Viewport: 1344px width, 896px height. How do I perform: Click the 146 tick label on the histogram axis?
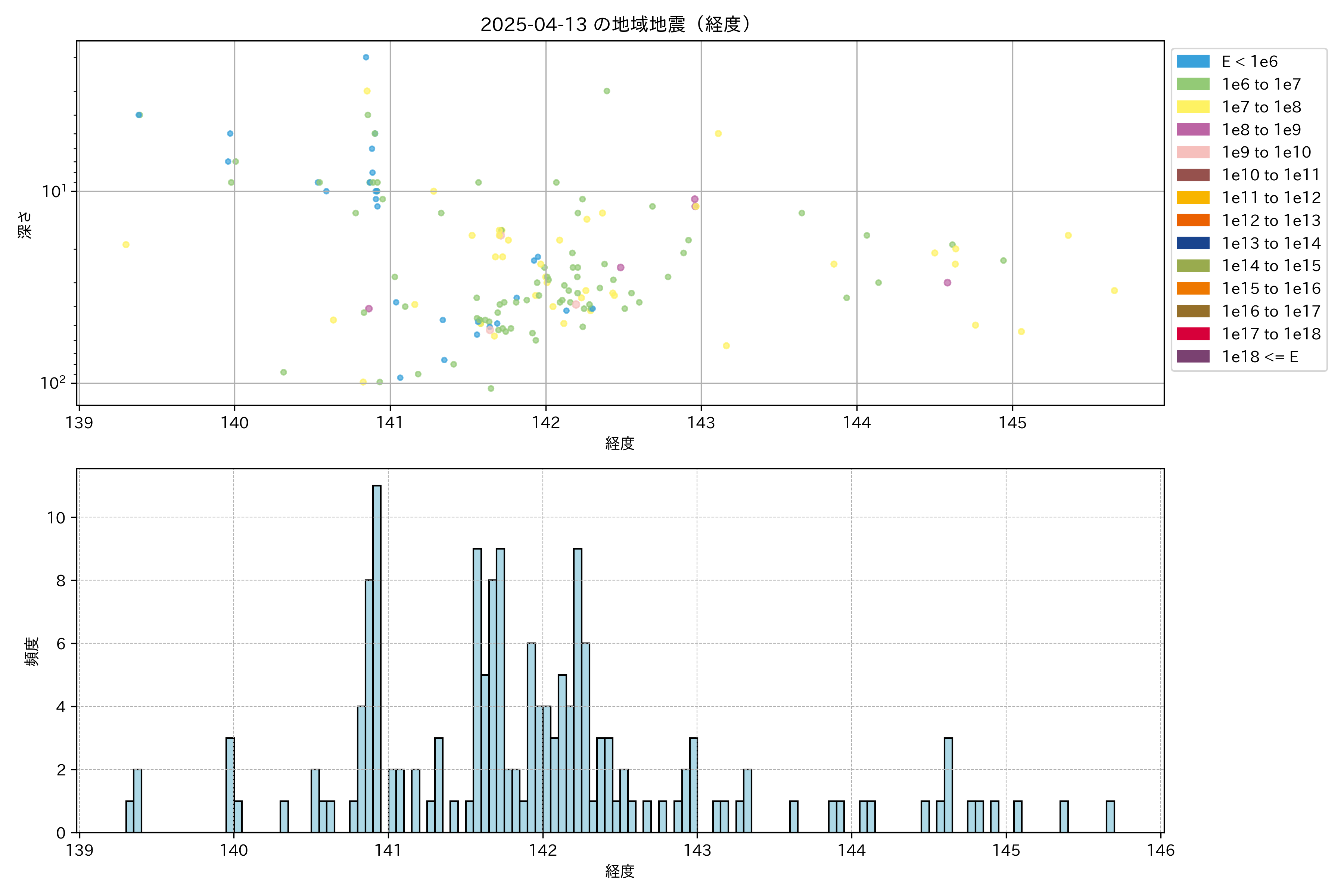(x=1161, y=850)
